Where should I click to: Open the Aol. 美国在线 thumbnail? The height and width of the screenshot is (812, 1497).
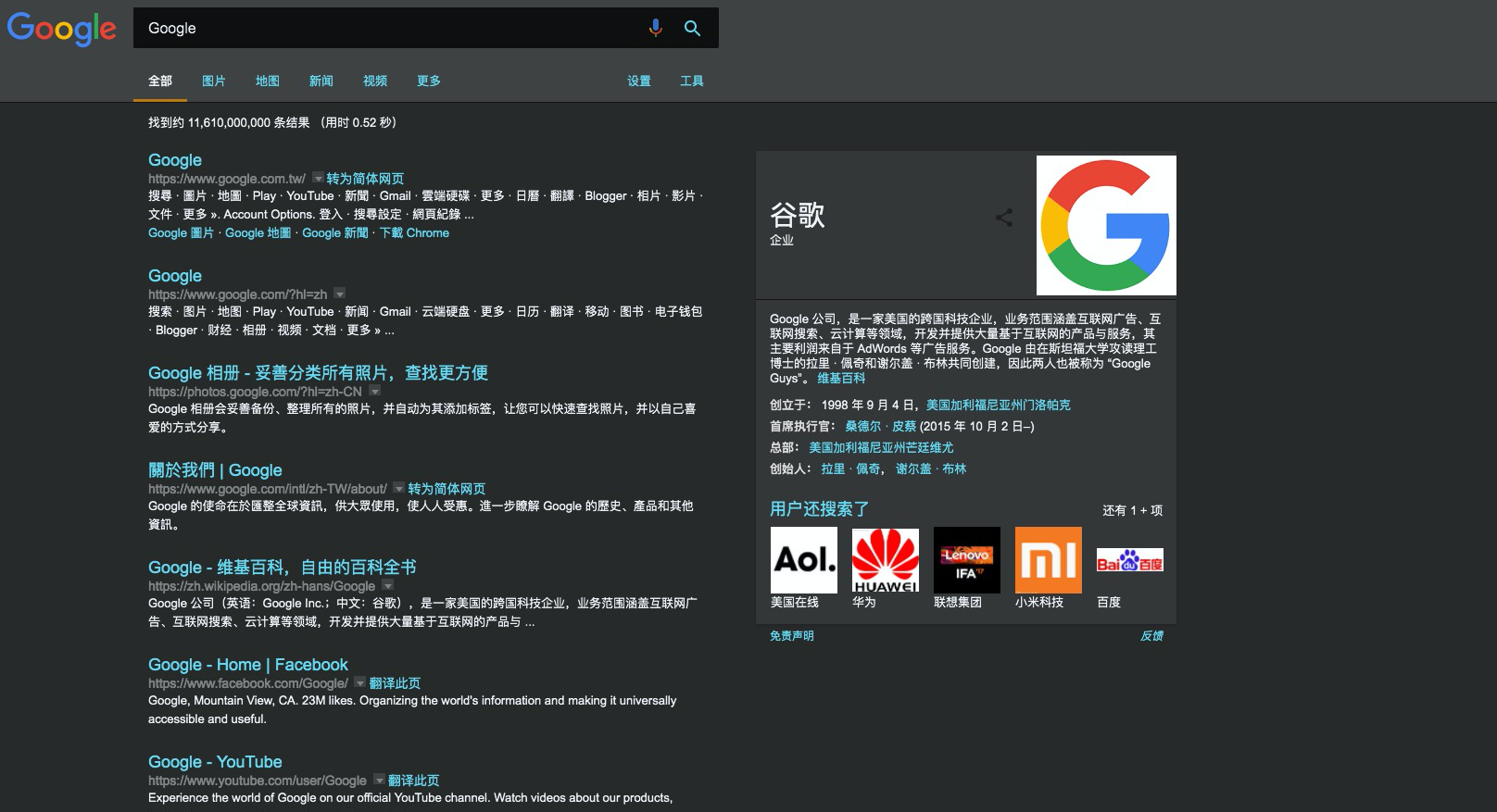click(804, 560)
